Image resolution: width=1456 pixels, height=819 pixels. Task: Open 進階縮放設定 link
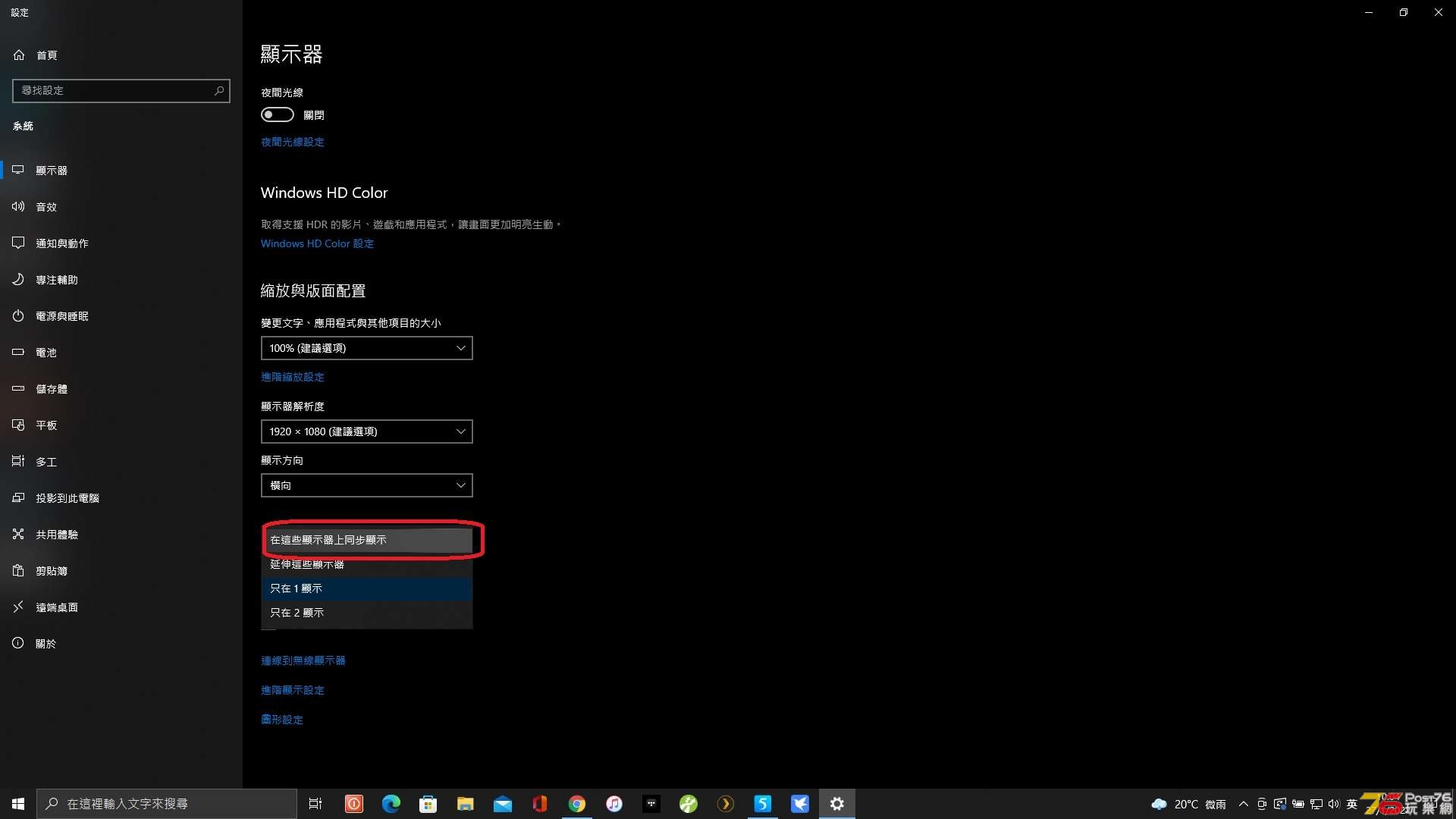(x=292, y=377)
